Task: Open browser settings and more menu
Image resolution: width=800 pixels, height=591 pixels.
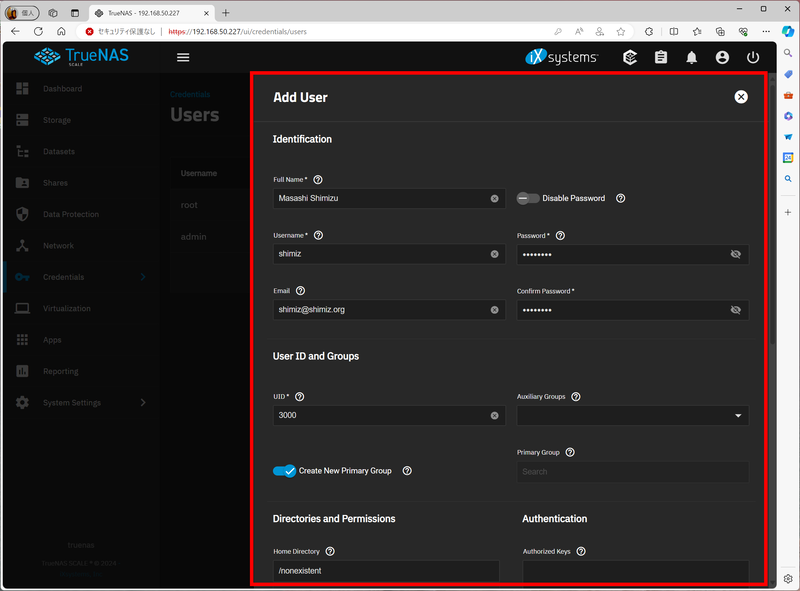Action: coord(766,32)
